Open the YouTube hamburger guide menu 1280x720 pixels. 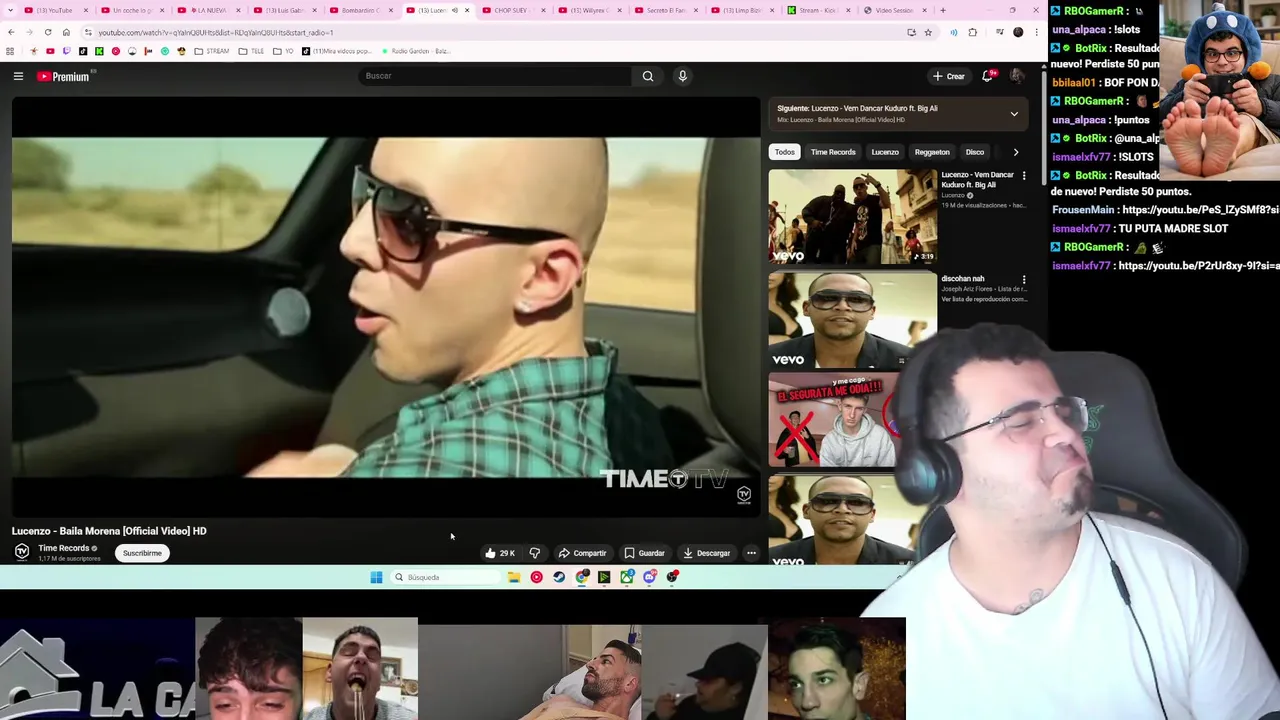tap(18, 76)
